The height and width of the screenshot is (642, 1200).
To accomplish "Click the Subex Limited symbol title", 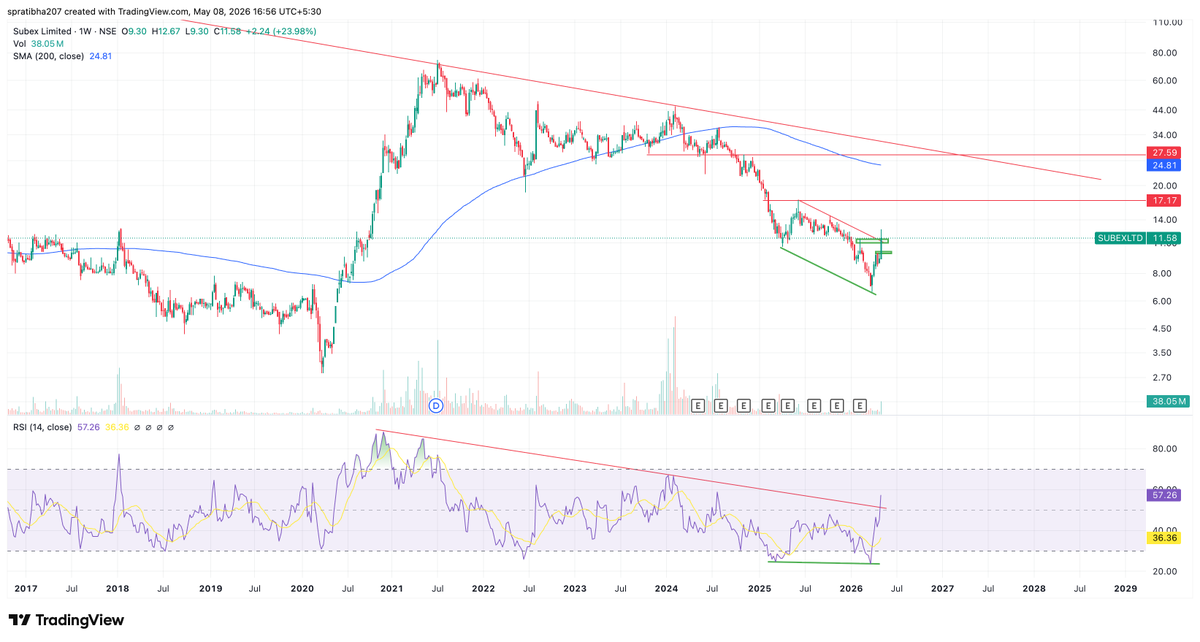I will [42, 32].
